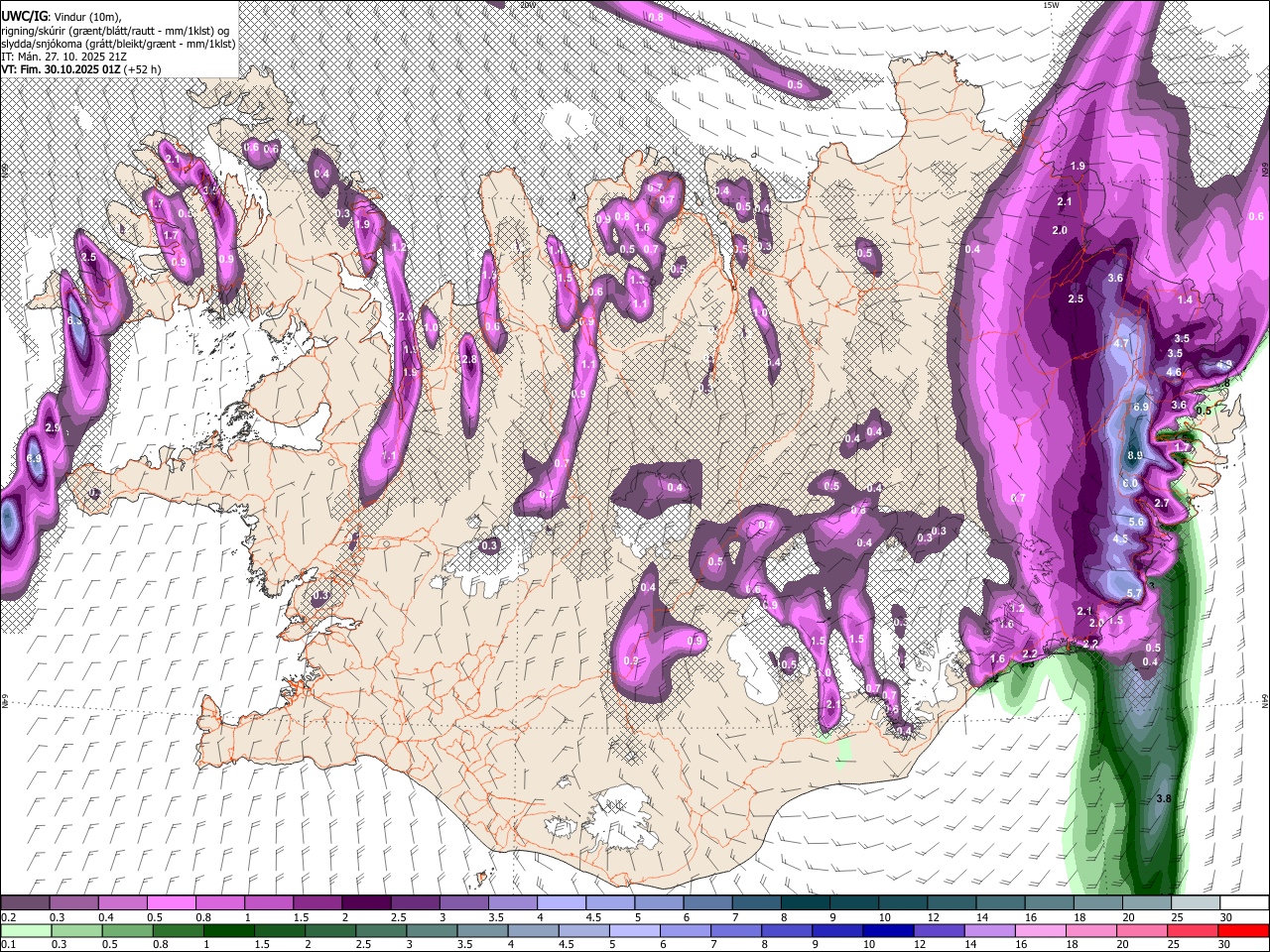Click the 6.0 precipitation value
Viewport: 1270px width, 952px height.
[1130, 483]
